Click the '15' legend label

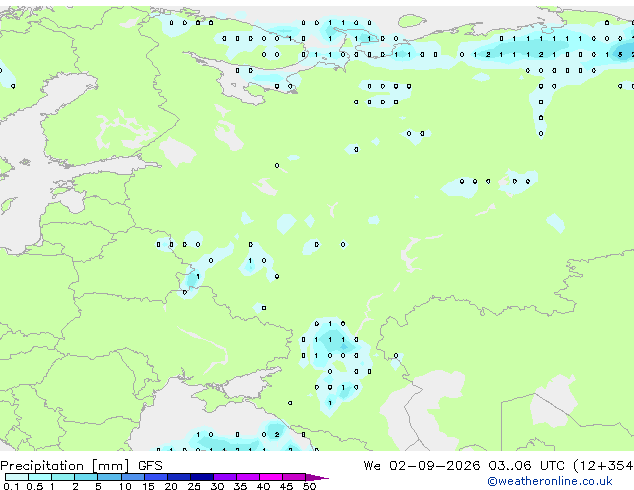(148, 486)
